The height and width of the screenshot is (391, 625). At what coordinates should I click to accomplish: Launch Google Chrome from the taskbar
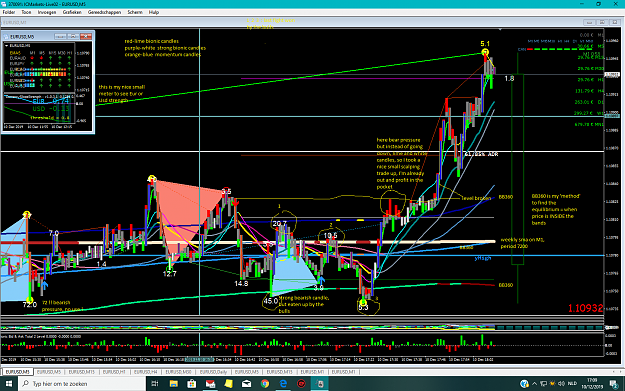pos(265,383)
